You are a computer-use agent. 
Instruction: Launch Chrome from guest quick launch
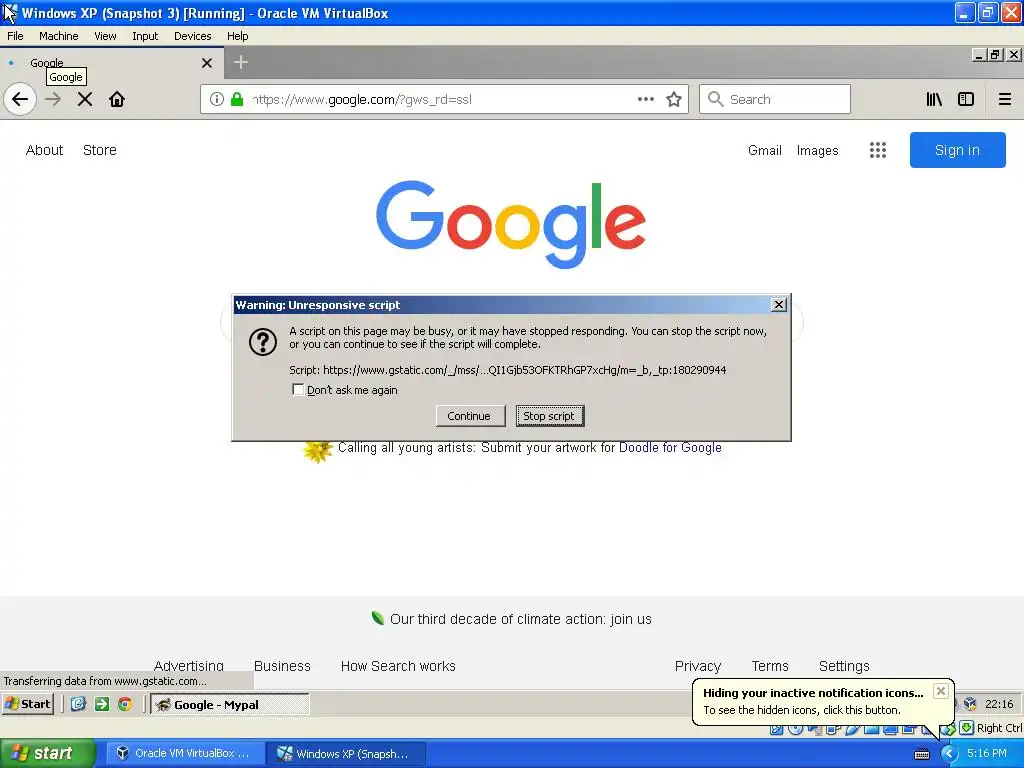125,704
